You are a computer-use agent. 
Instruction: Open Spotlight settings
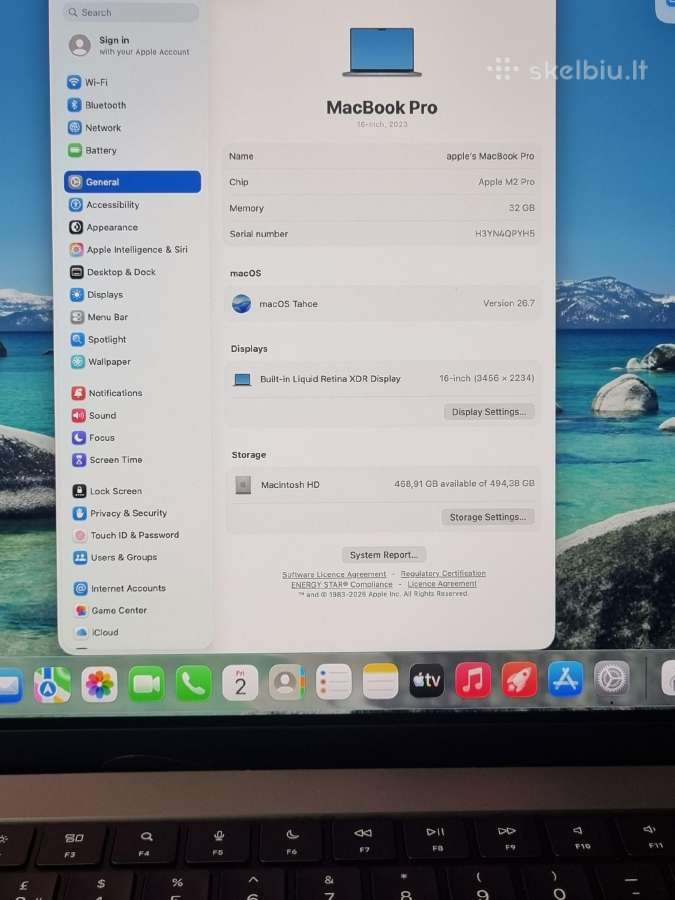click(99, 339)
